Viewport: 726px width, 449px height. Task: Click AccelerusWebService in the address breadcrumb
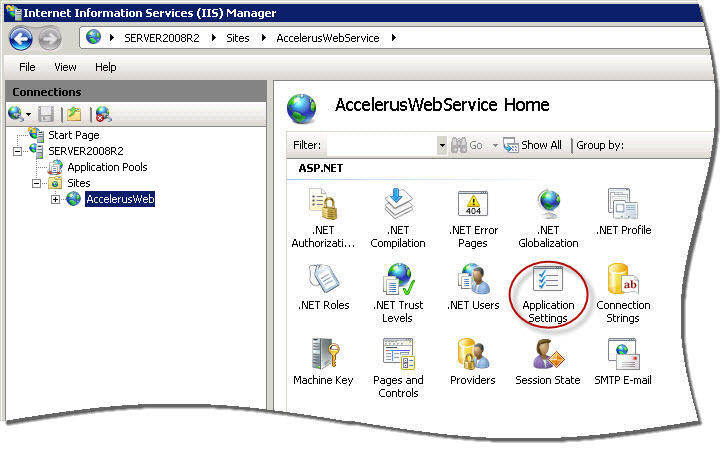328,38
